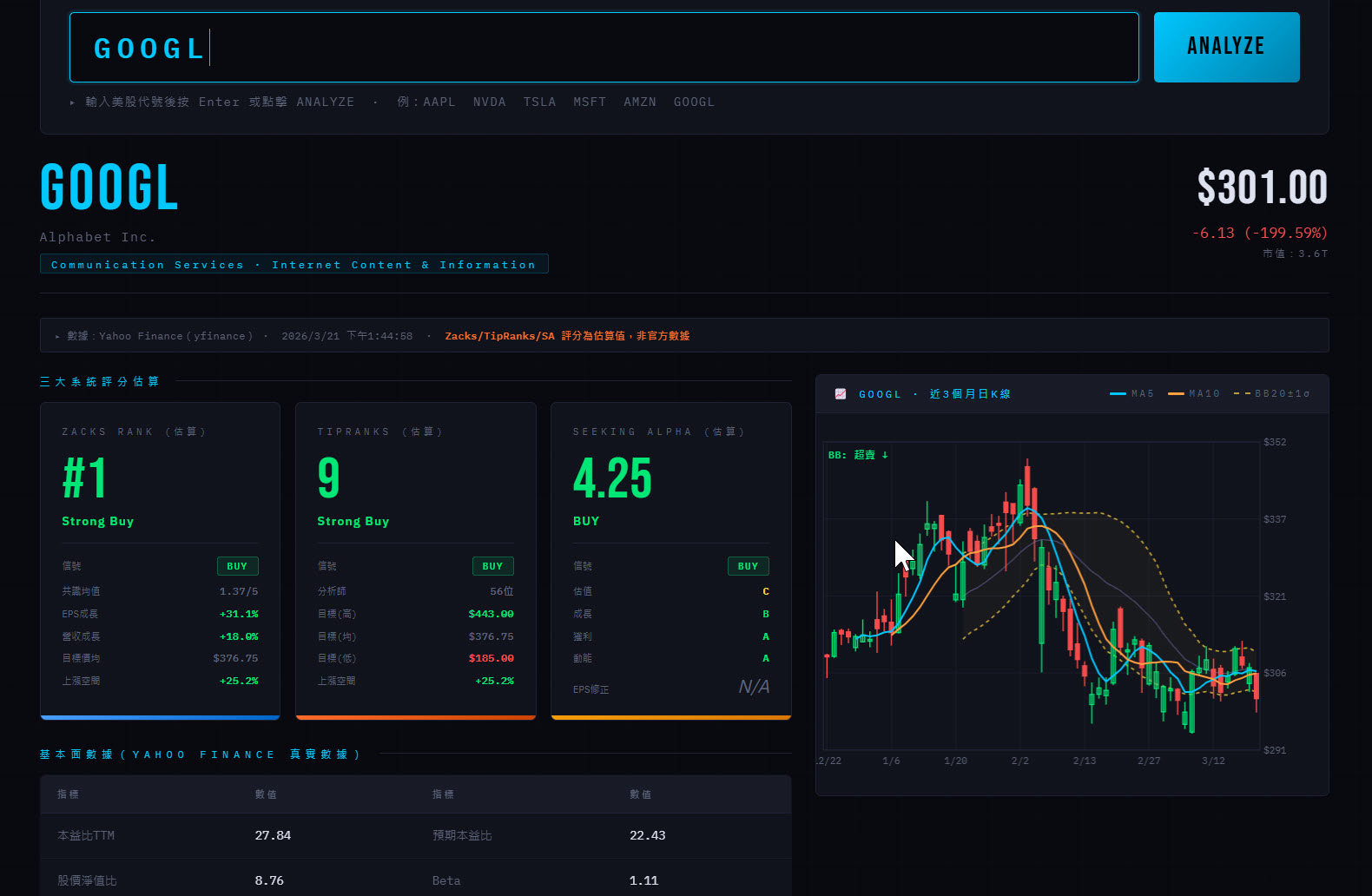Image resolution: width=1372 pixels, height=896 pixels.
Task: Click the BB oversold indicator label on chart
Action: click(857, 455)
